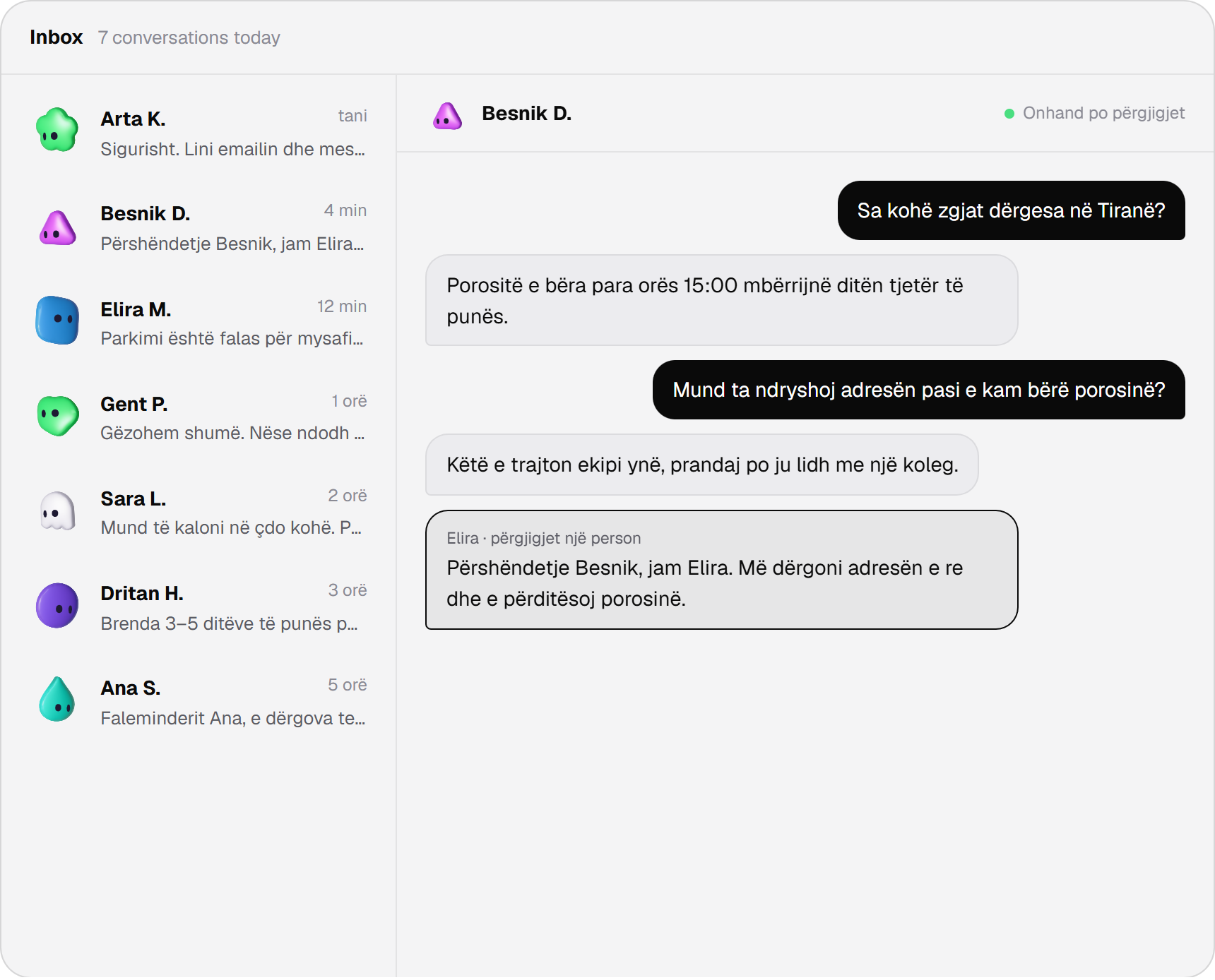Screen dimensions: 1215x980
Task: Click the 'tani' timestamp on Arta K.
Action: click(352, 116)
